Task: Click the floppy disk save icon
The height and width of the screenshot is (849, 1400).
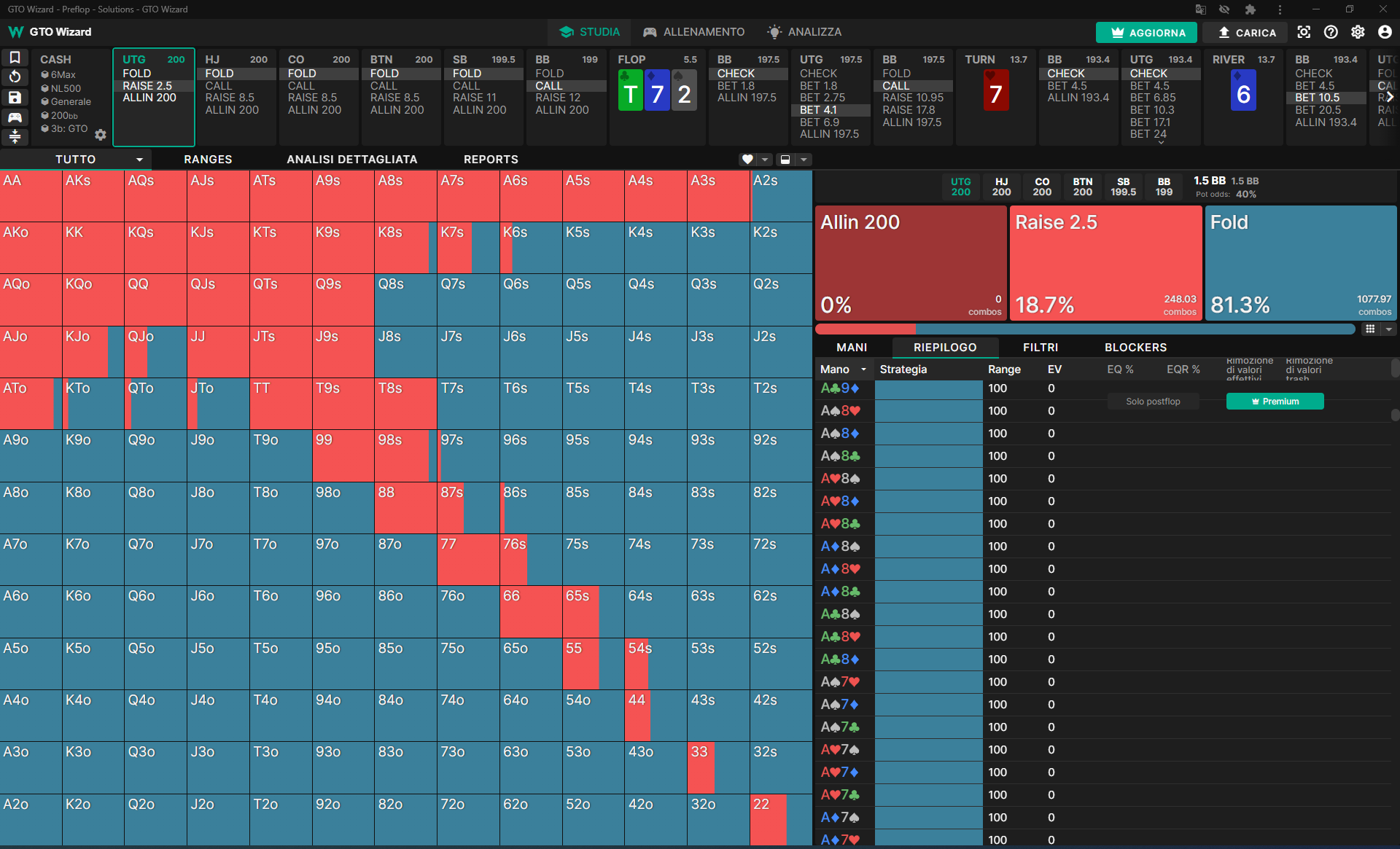Action: tap(15, 97)
